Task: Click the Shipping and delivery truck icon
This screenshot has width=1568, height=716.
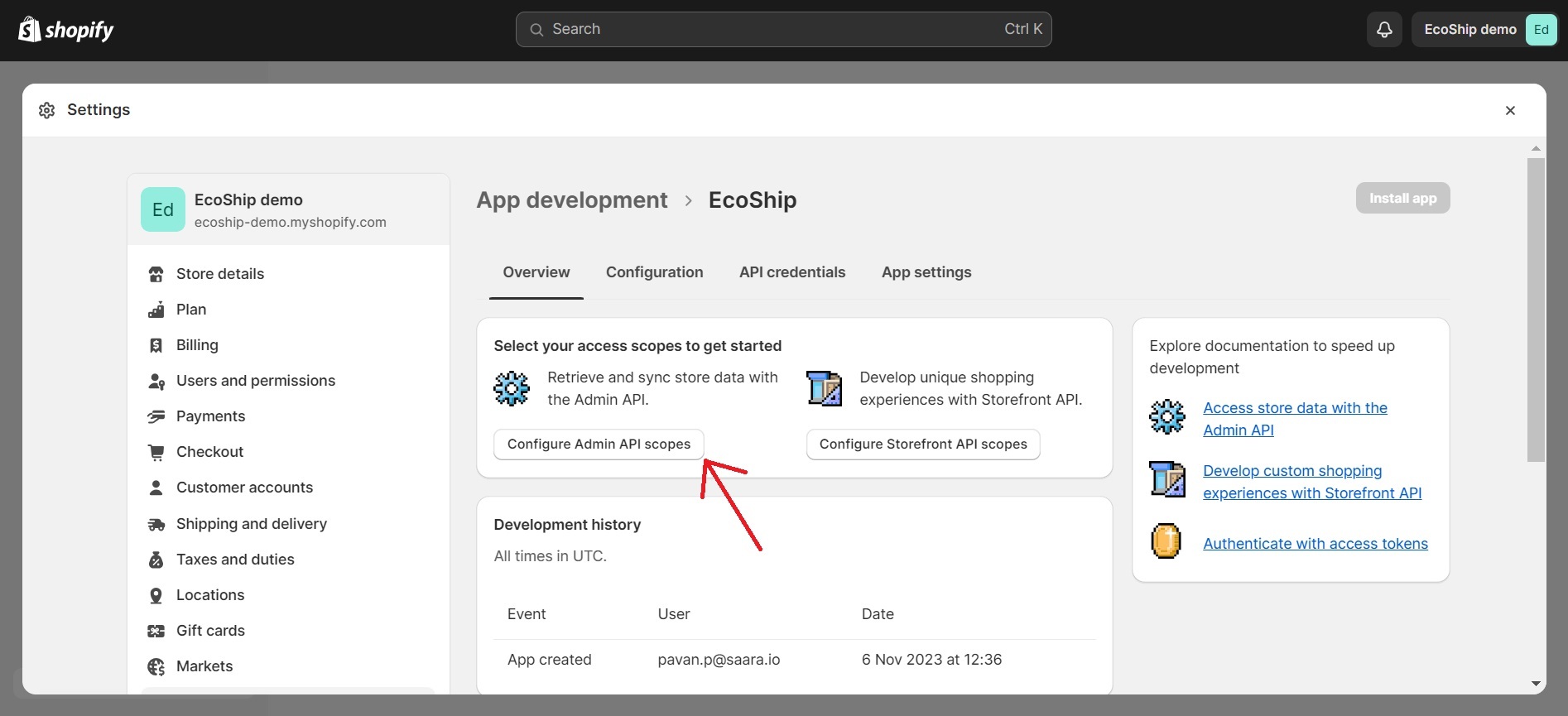Action: coord(156,524)
